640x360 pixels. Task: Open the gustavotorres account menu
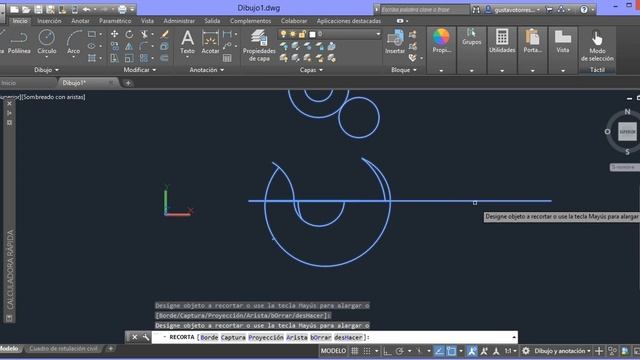point(513,9)
